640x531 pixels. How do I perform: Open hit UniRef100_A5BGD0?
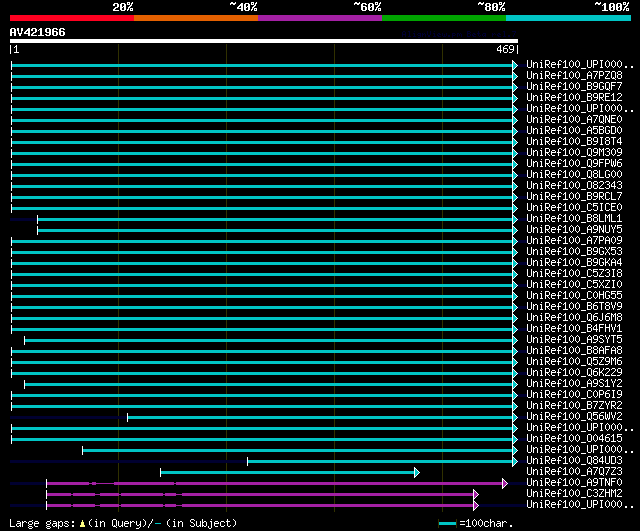(x=574, y=131)
